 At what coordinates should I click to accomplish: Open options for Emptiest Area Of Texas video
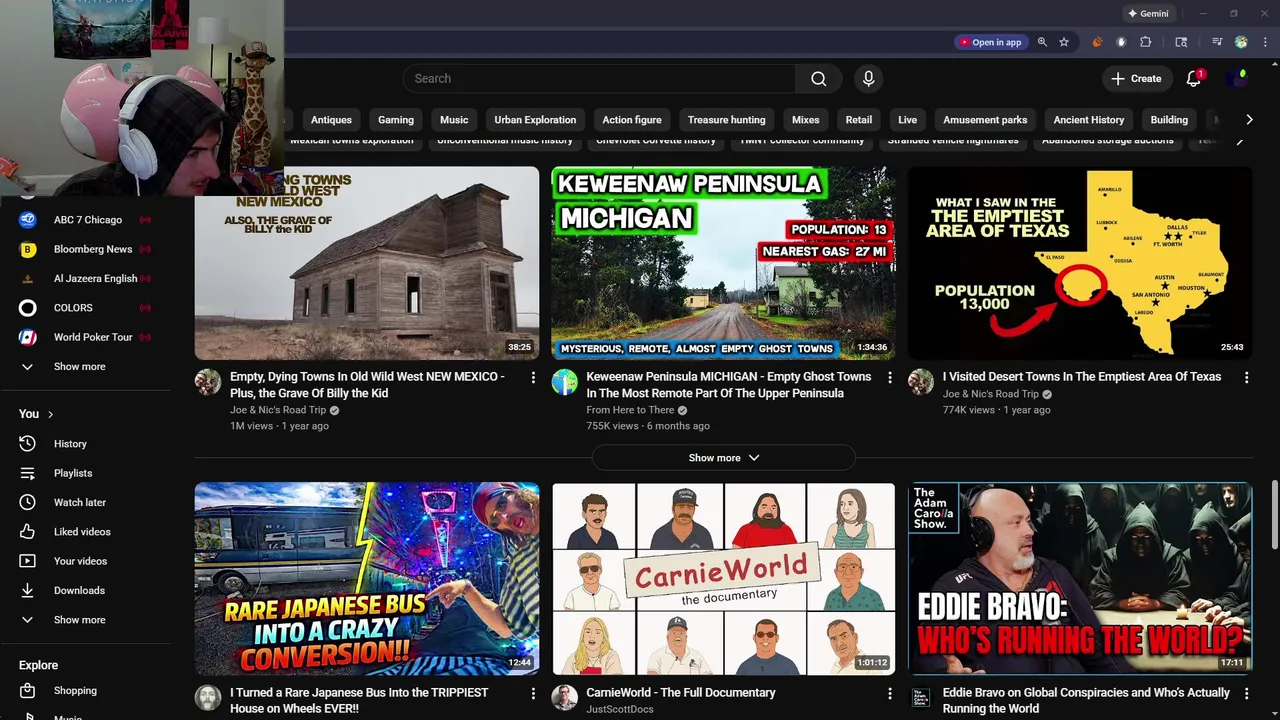coord(1246,378)
